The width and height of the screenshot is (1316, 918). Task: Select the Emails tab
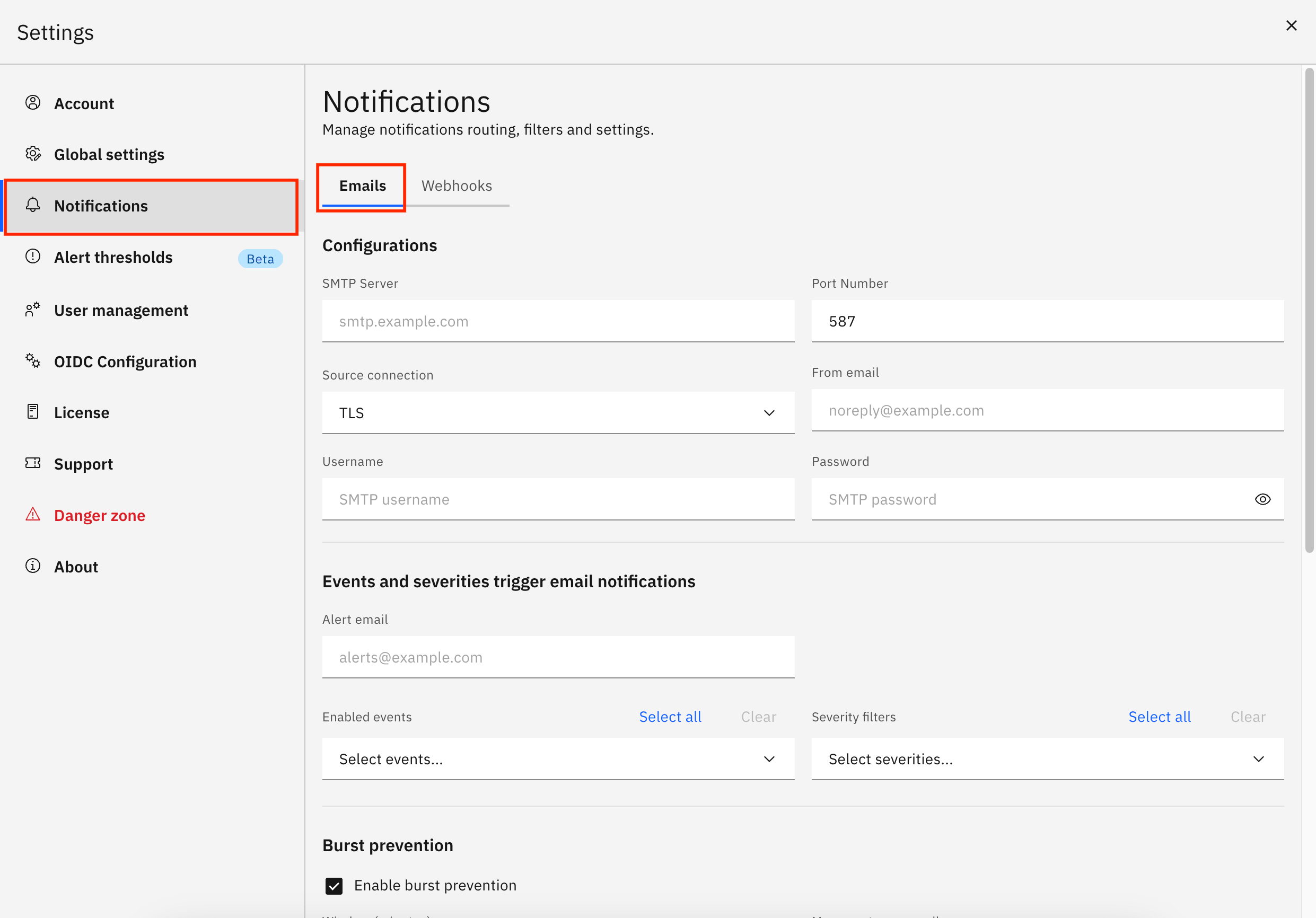(x=363, y=186)
